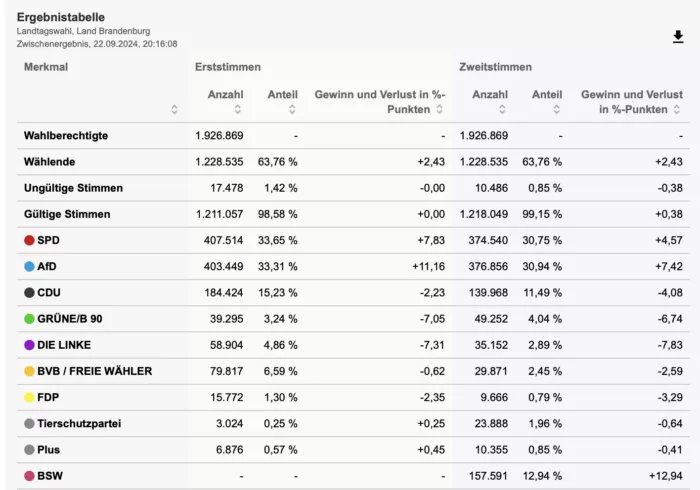The width and height of the screenshot is (700, 490).
Task: Click CDU Erststimmen count 184.424
Action: click(224, 293)
